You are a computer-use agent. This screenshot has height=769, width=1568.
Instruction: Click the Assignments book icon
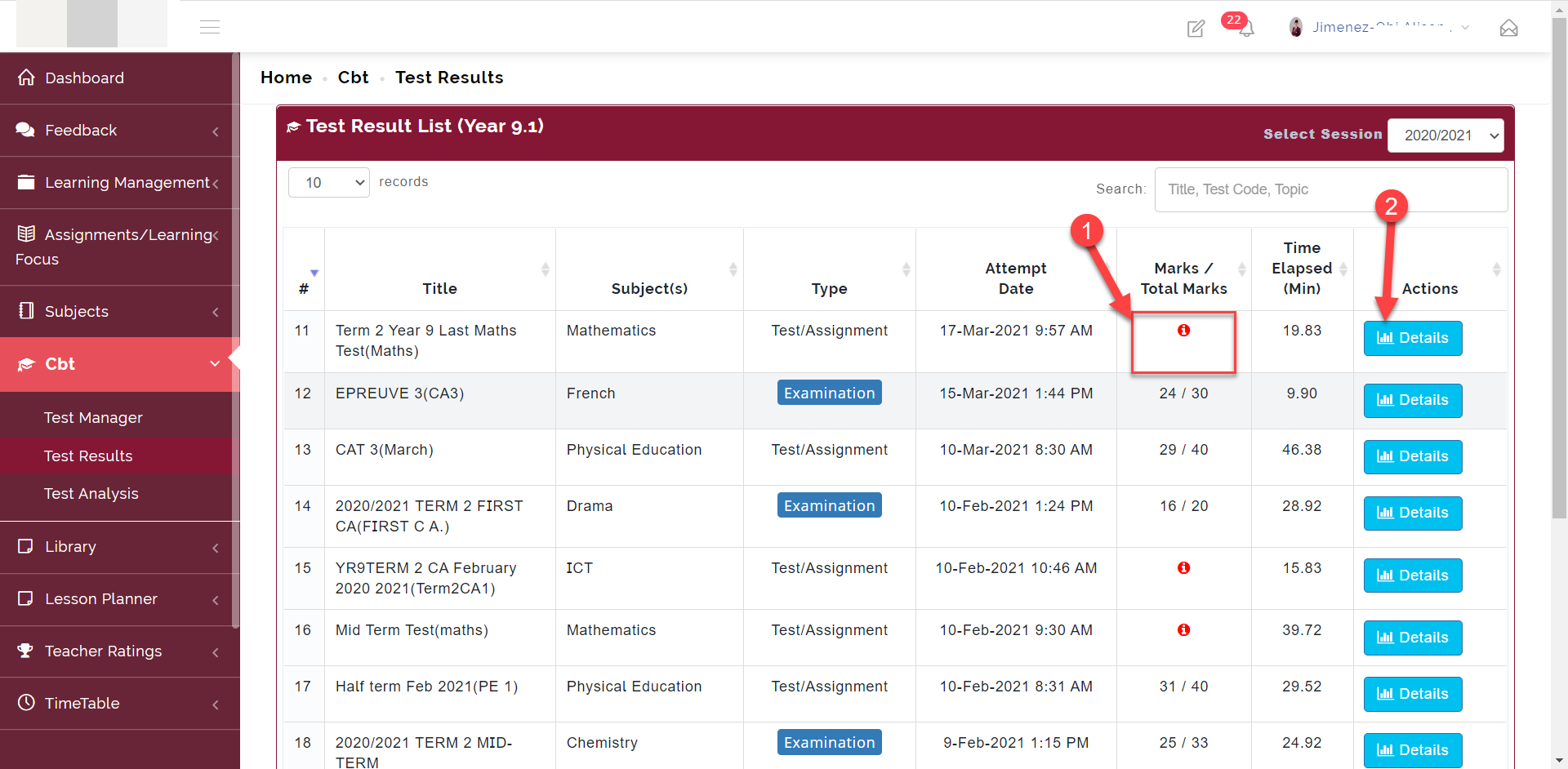(26, 233)
